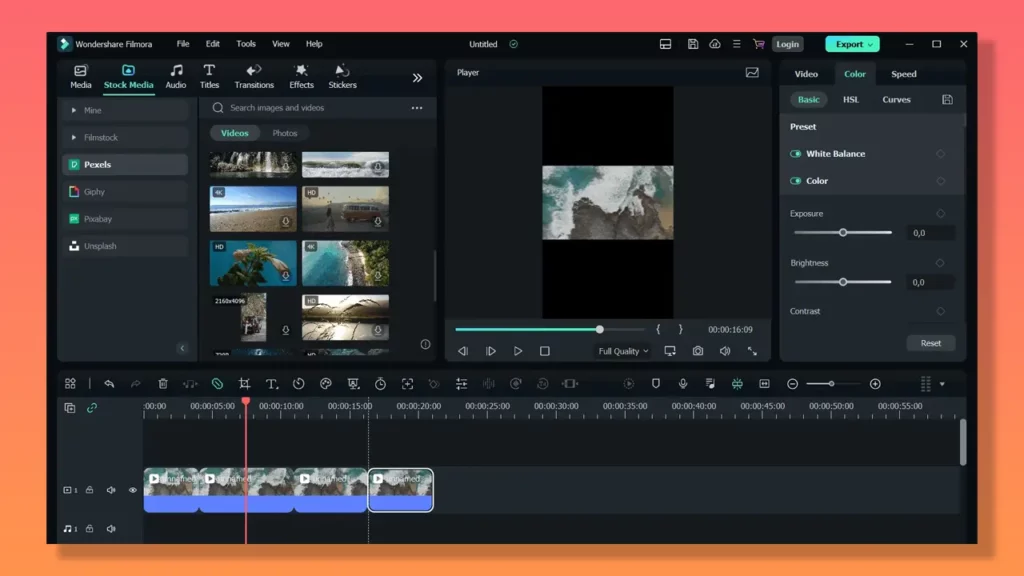Viewport: 1024px width, 576px height.
Task: Undo the last action
Action: pyautogui.click(x=109, y=384)
